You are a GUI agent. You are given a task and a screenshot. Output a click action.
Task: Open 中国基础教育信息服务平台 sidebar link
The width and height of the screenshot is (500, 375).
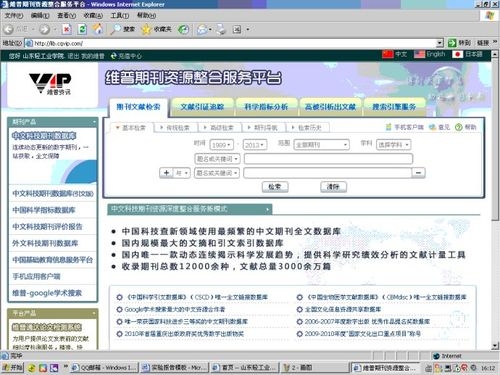[53, 260]
